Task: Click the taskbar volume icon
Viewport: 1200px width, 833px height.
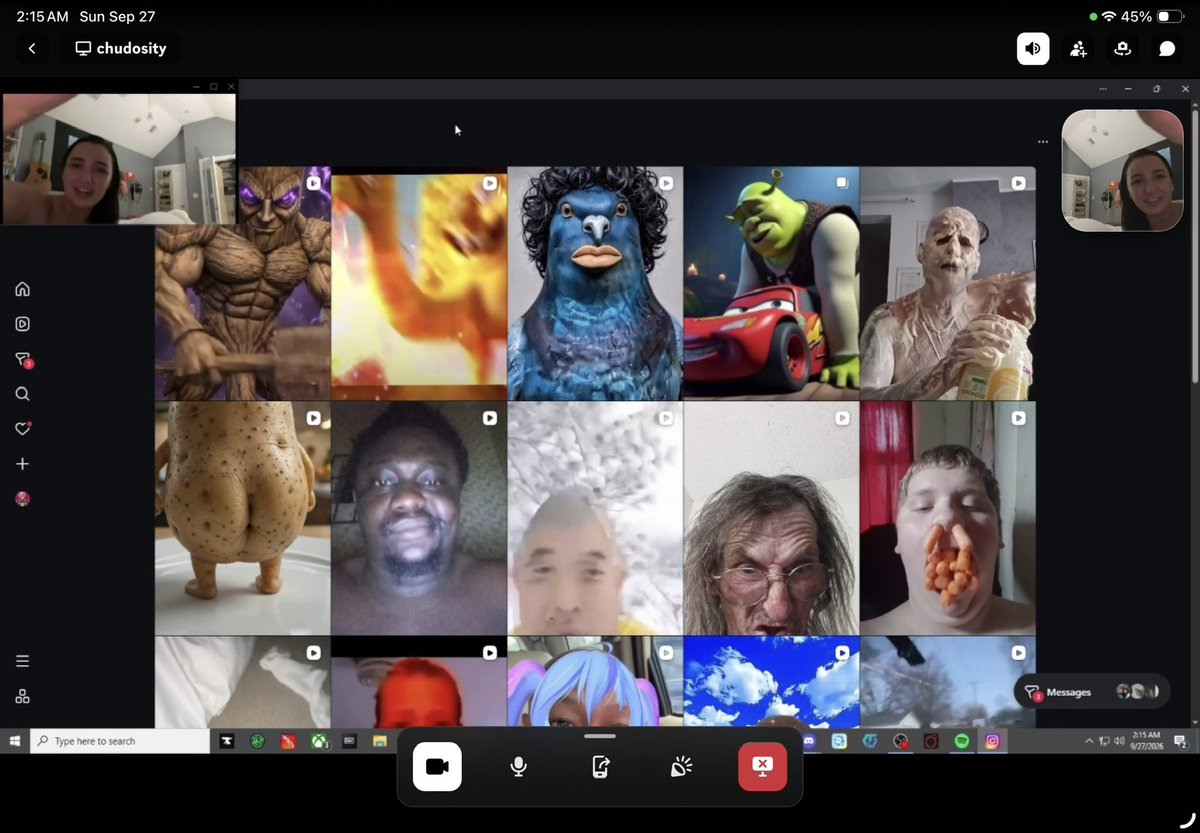Action: 1118,741
